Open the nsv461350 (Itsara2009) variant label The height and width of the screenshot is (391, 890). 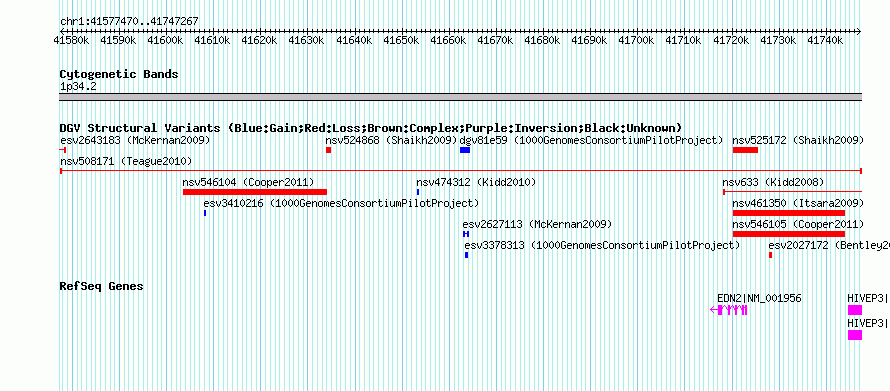click(x=798, y=203)
